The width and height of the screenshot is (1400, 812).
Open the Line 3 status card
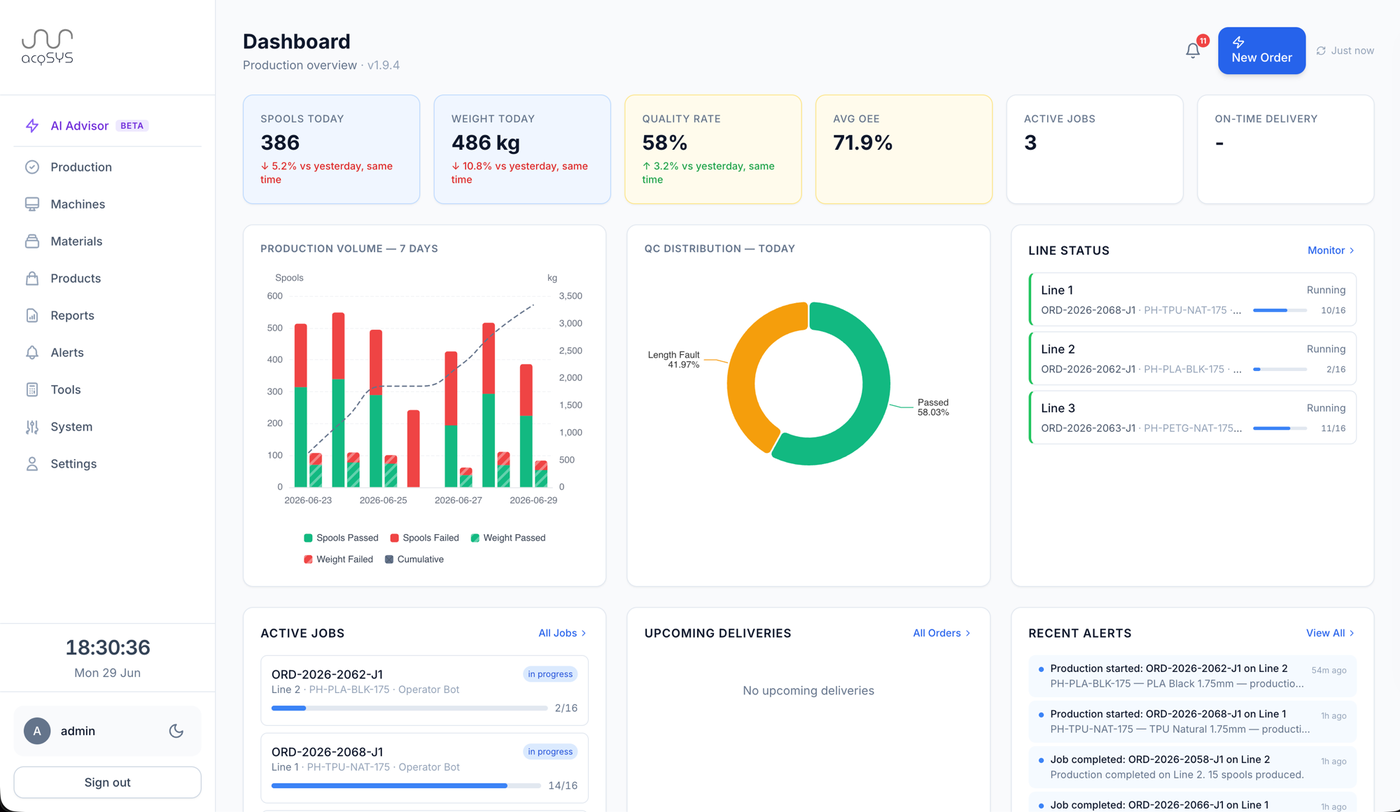[1192, 418]
